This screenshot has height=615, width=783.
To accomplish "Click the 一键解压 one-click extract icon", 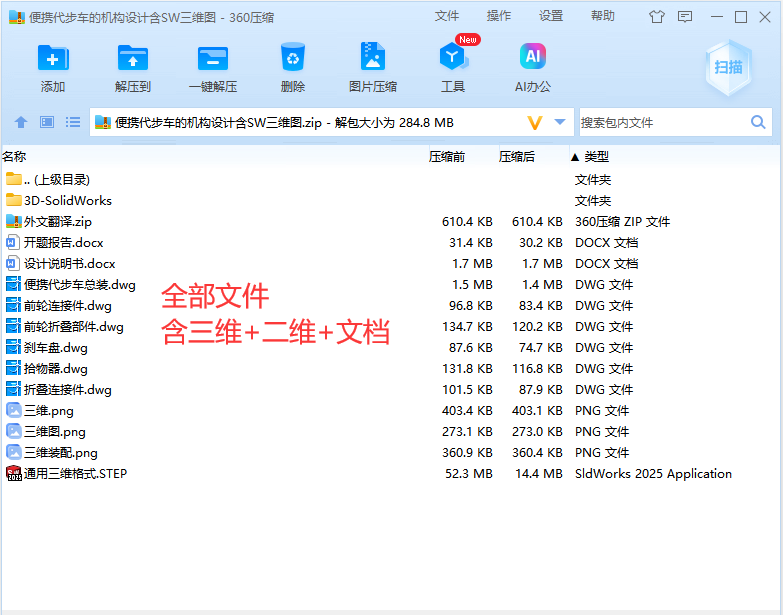I will click(x=213, y=58).
